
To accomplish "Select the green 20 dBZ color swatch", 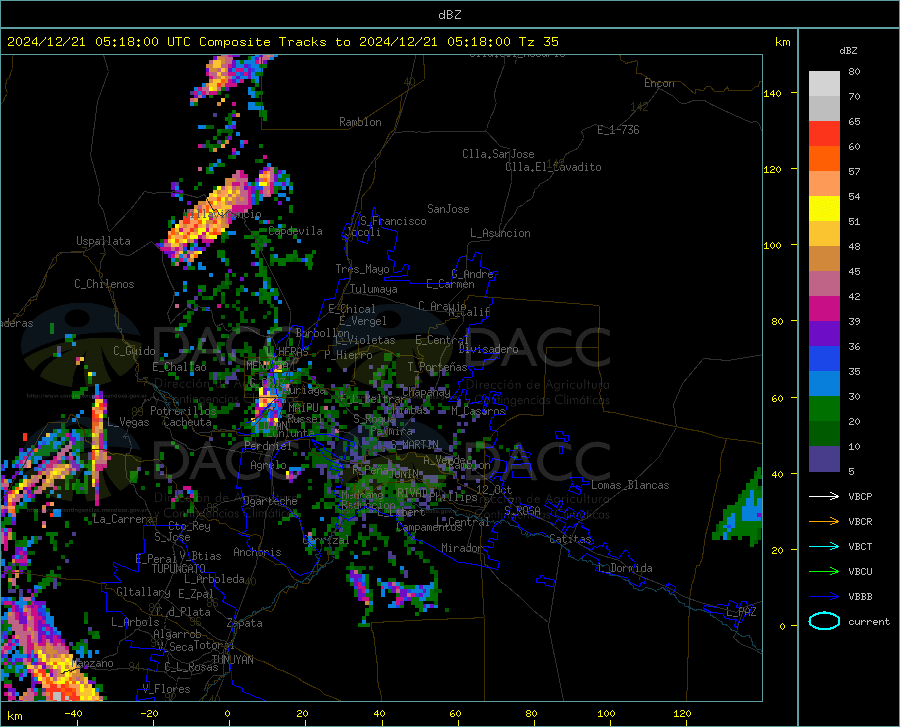I will 824,409.
